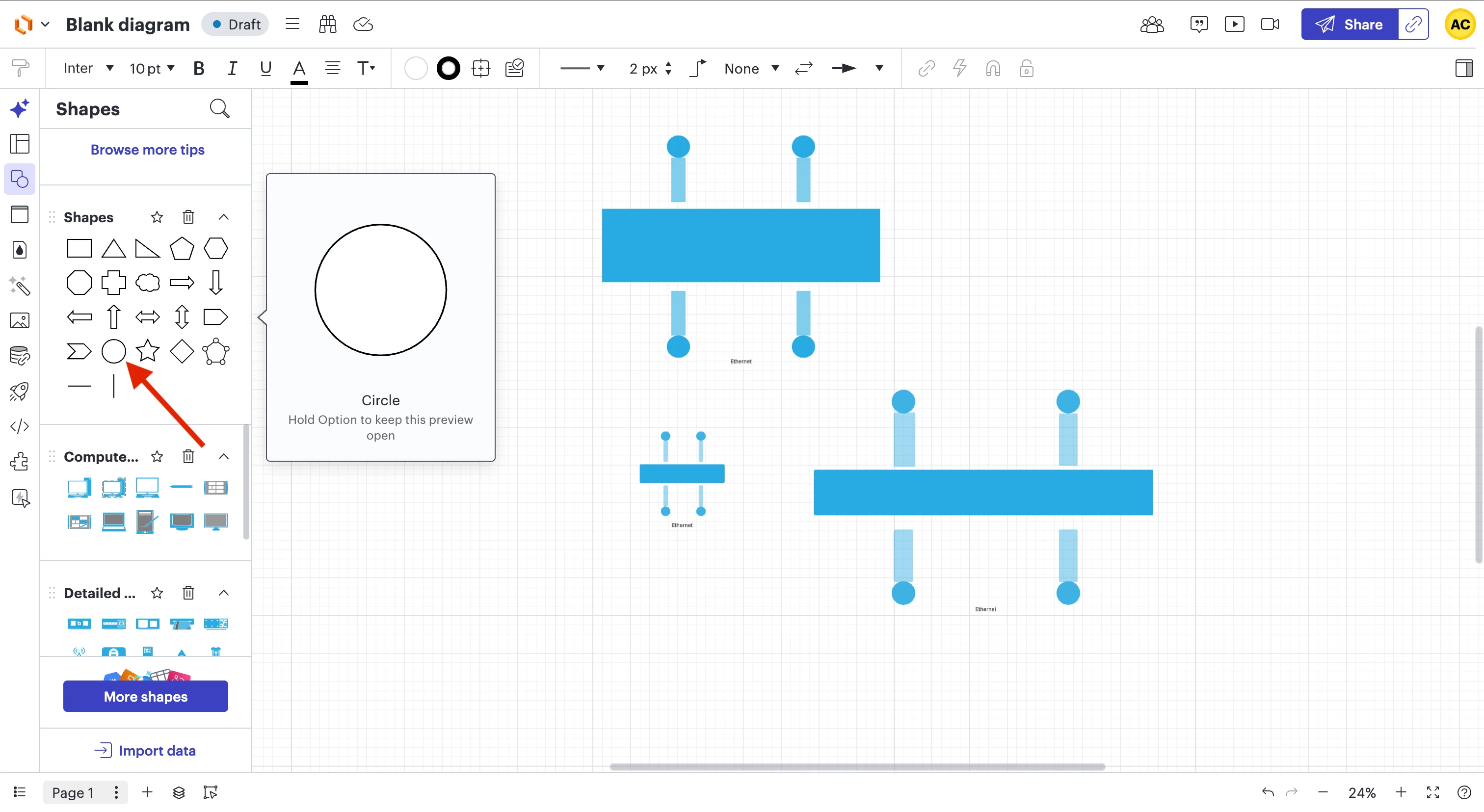Select the star shape in the library
The image size is (1484, 812).
(x=148, y=351)
